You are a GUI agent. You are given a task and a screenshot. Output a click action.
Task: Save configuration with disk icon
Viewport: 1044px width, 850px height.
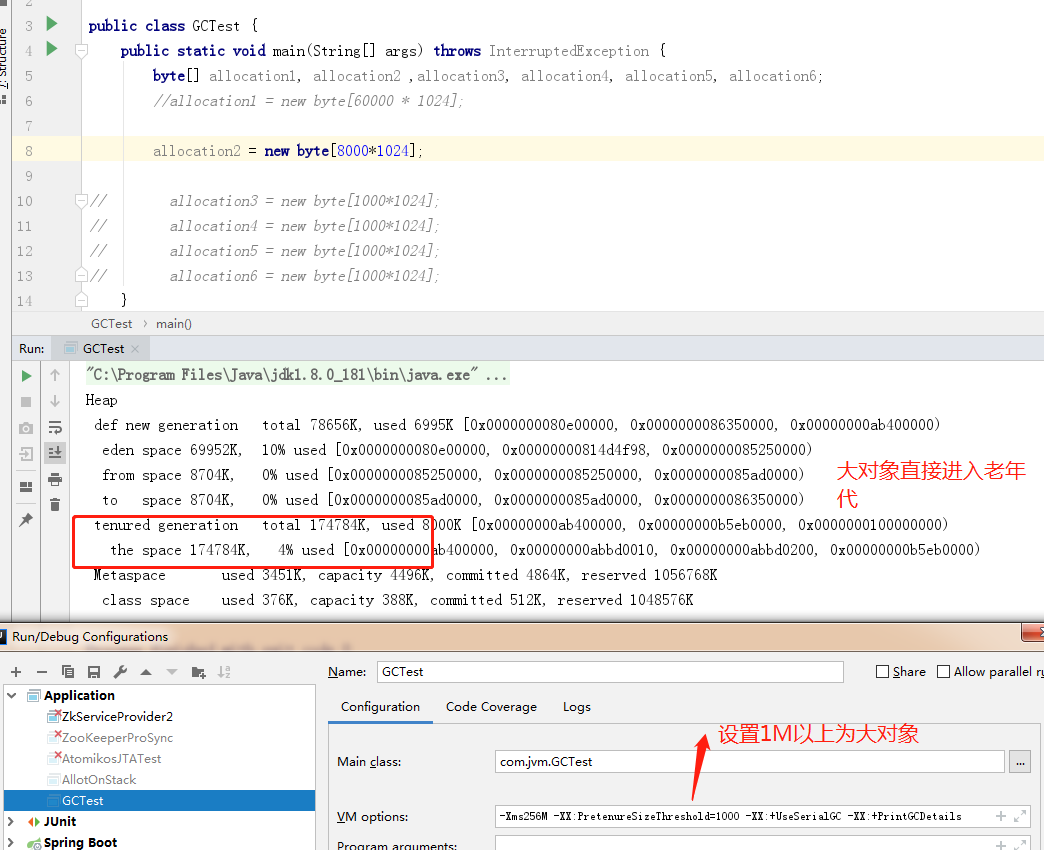(94, 672)
